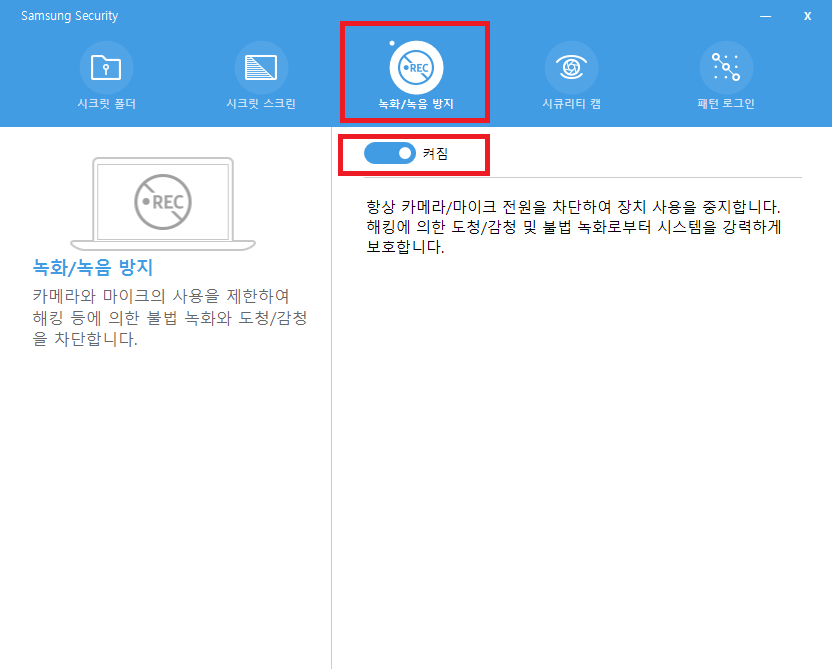
Task: Switch to the 시크릿 폴더 tab label
Action: [x=106, y=103]
